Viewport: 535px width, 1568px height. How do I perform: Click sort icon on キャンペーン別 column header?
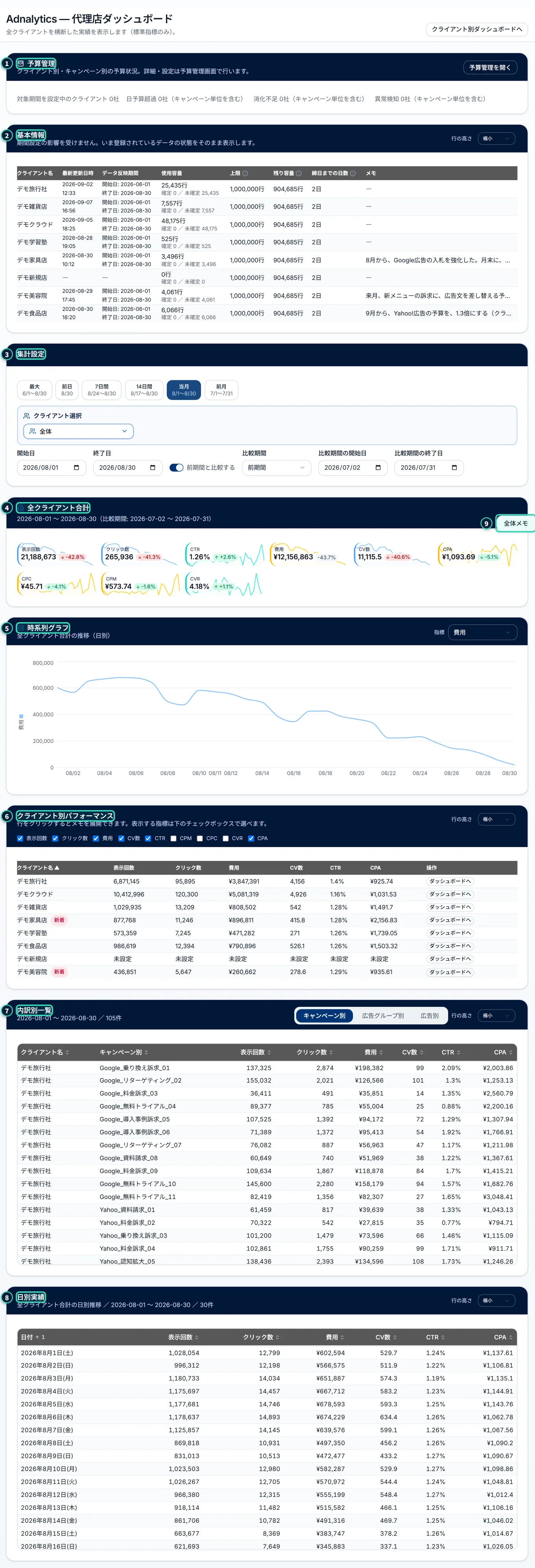146,1052
